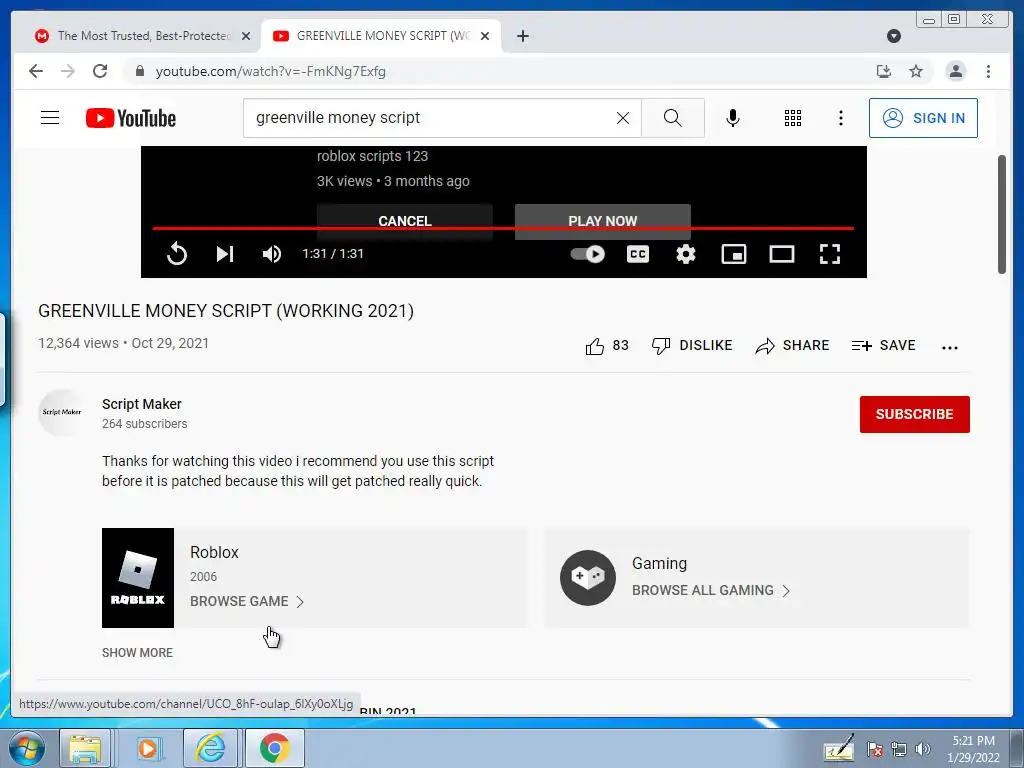The height and width of the screenshot is (768, 1024).
Task: Expand the description with SHOW MORE
Action: pyautogui.click(x=137, y=652)
